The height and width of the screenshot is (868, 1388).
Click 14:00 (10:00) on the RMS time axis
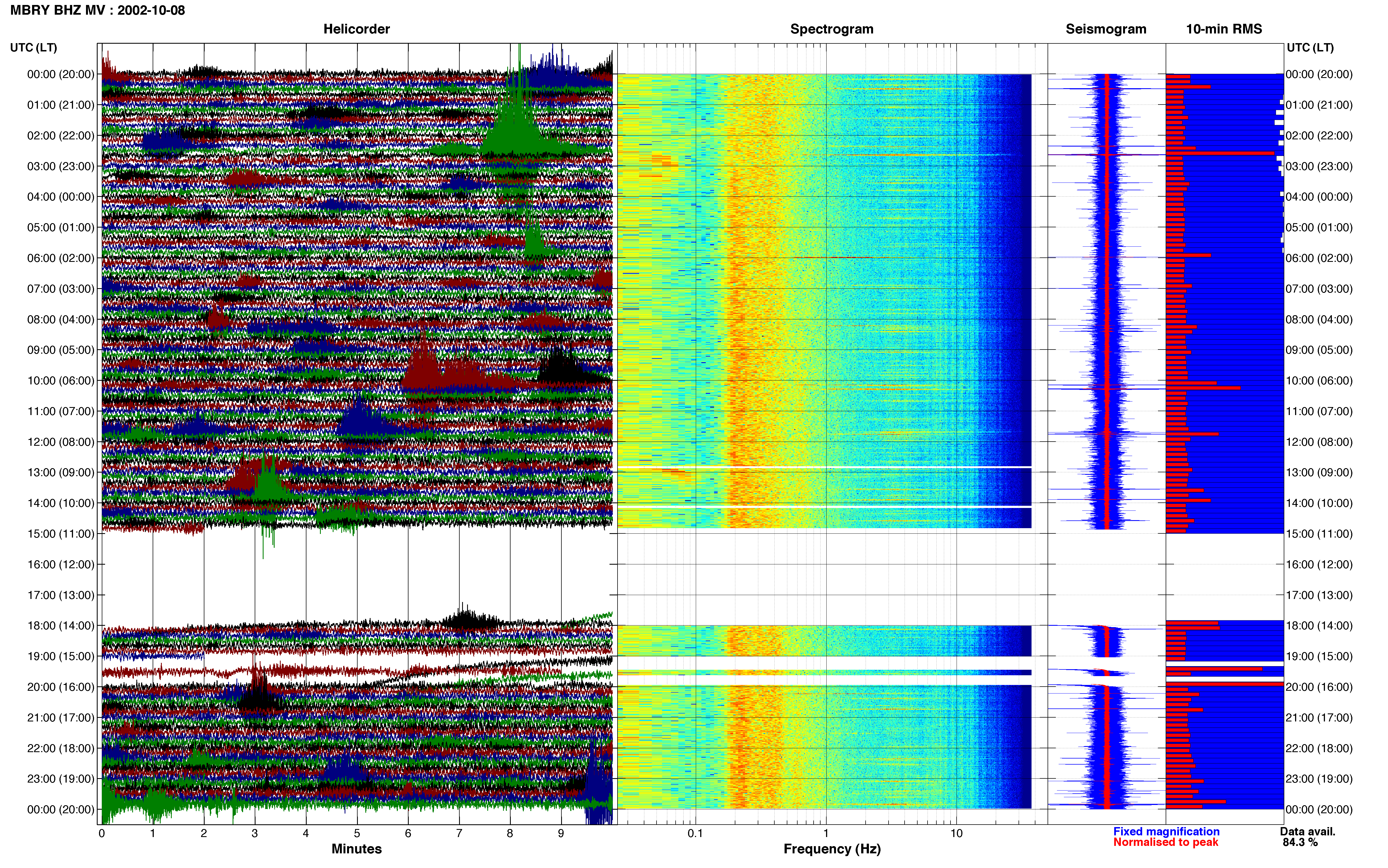pos(1319,503)
